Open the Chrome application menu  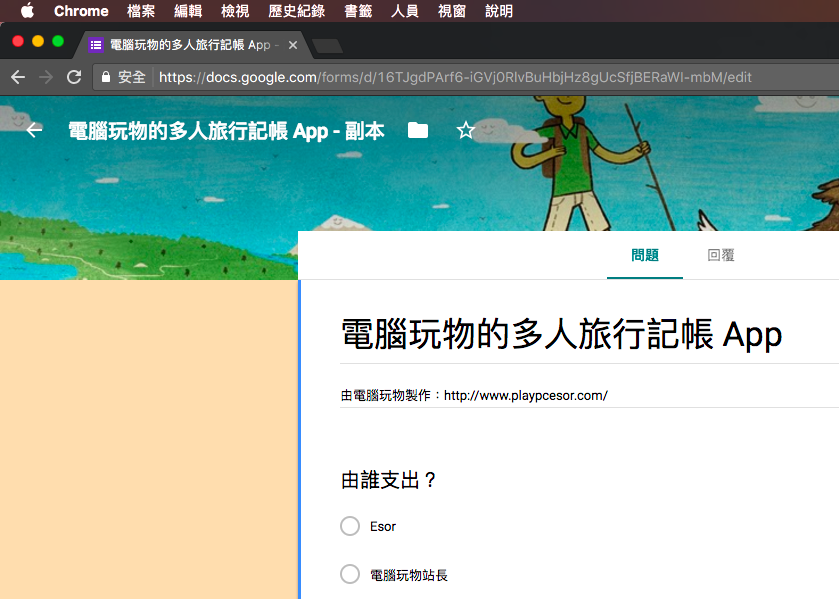[x=81, y=11]
